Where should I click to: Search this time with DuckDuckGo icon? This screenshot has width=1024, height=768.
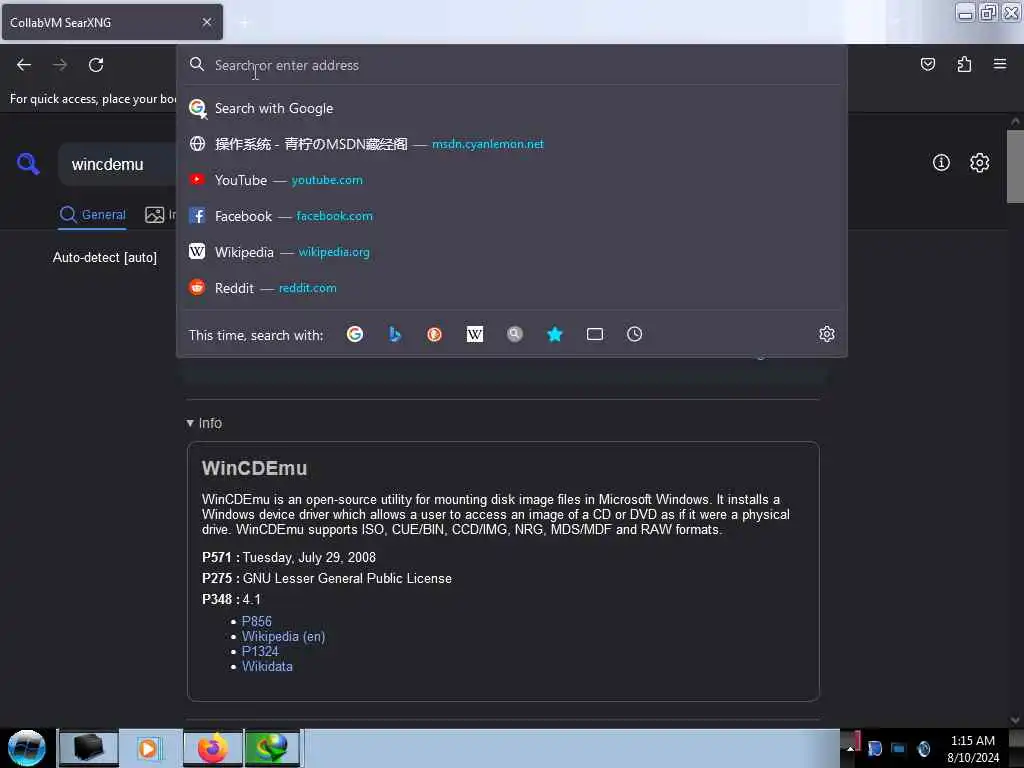pos(434,334)
